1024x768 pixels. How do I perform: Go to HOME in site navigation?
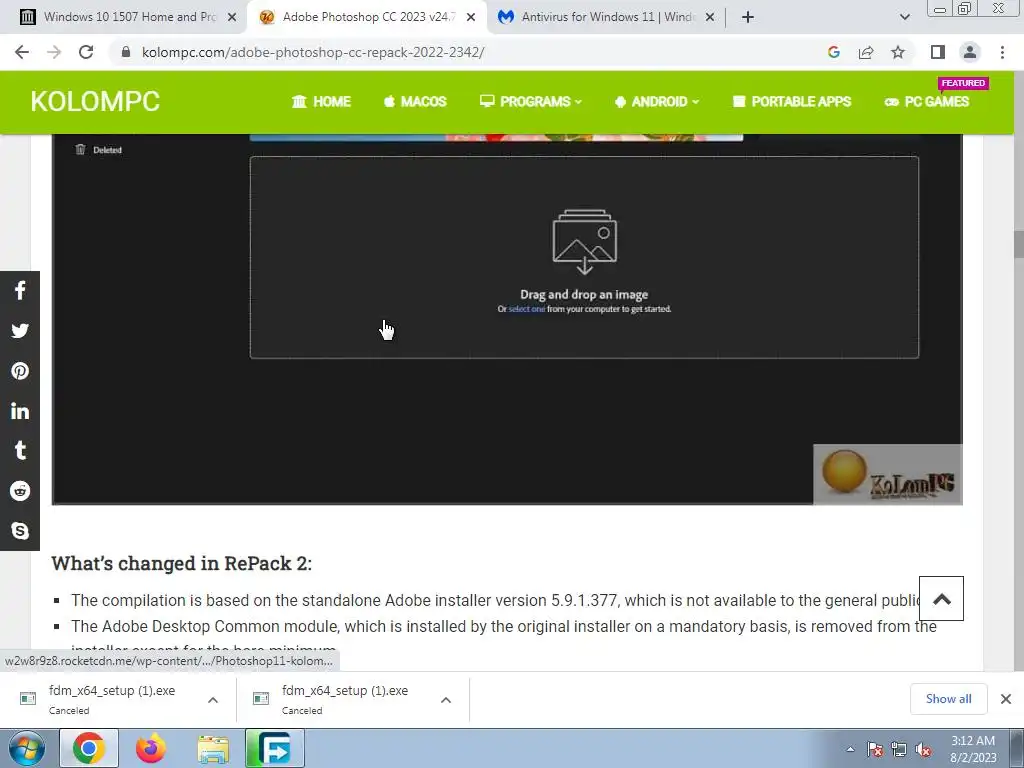coord(321,102)
